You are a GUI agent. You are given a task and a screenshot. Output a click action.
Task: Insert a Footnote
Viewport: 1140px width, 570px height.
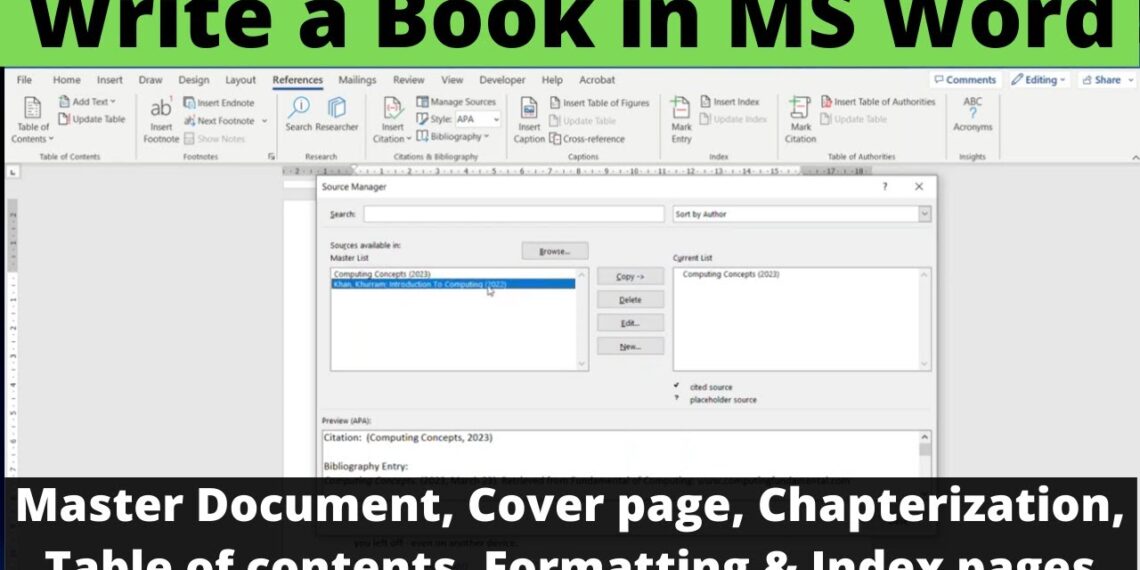[x=161, y=119]
